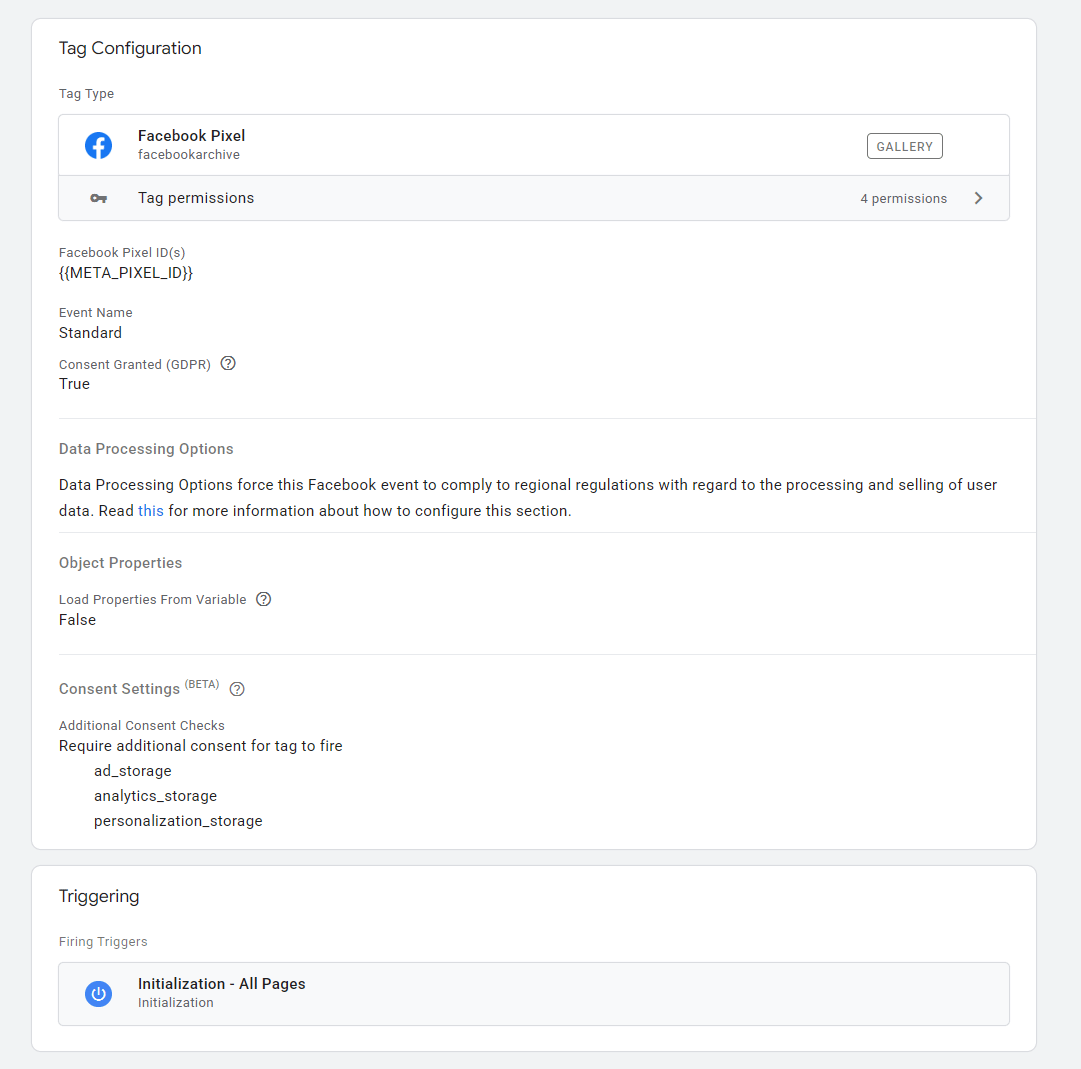Click the key icon beside Tag permissions
Image resolution: width=1081 pixels, height=1069 pixels.
point(98,198)
